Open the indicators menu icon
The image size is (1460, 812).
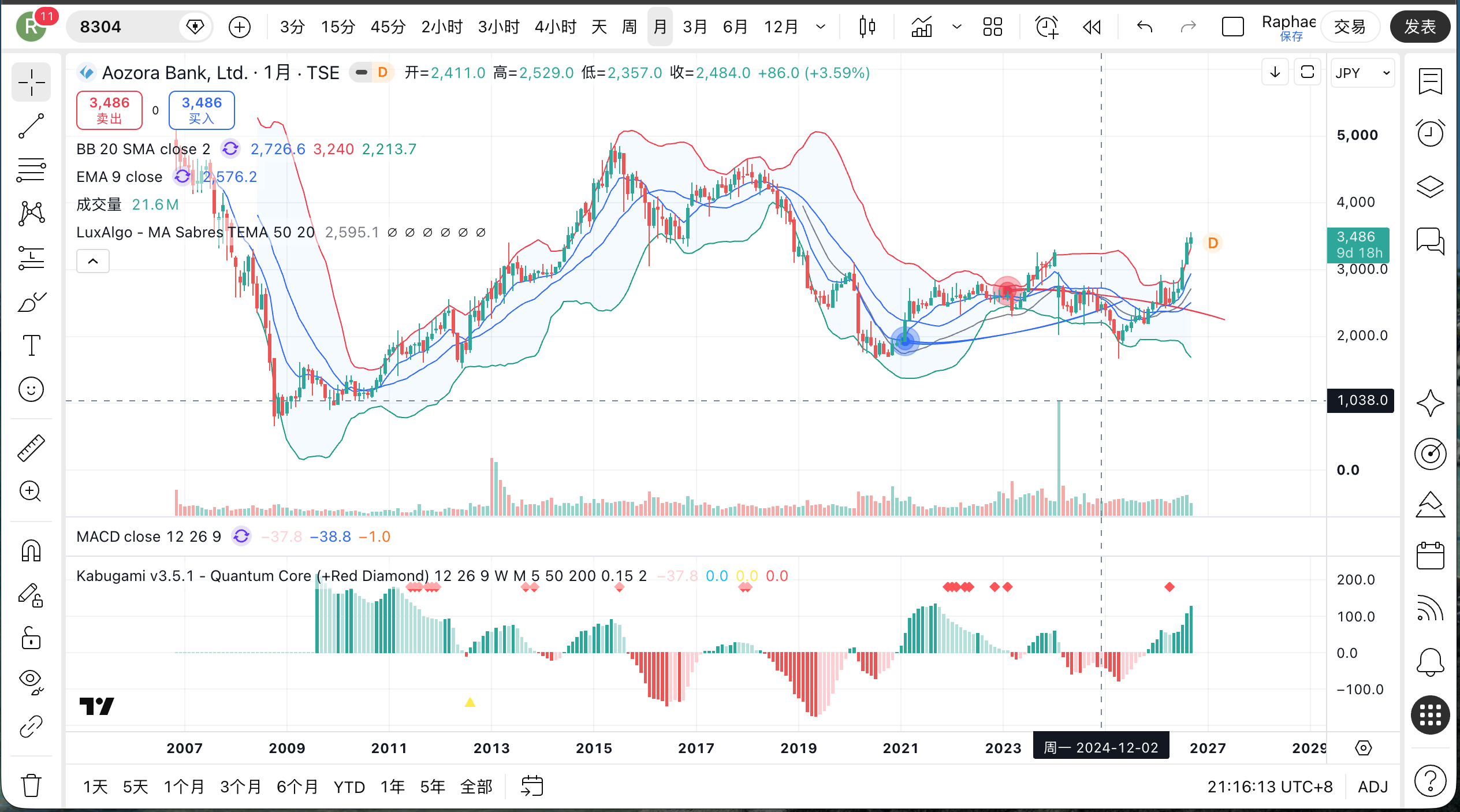pos(922,27)
